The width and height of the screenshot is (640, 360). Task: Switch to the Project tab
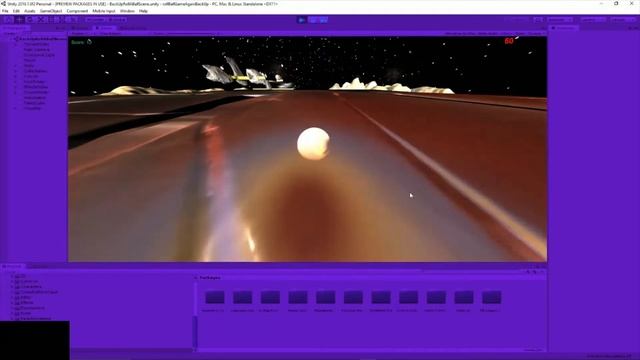point(13,267)
